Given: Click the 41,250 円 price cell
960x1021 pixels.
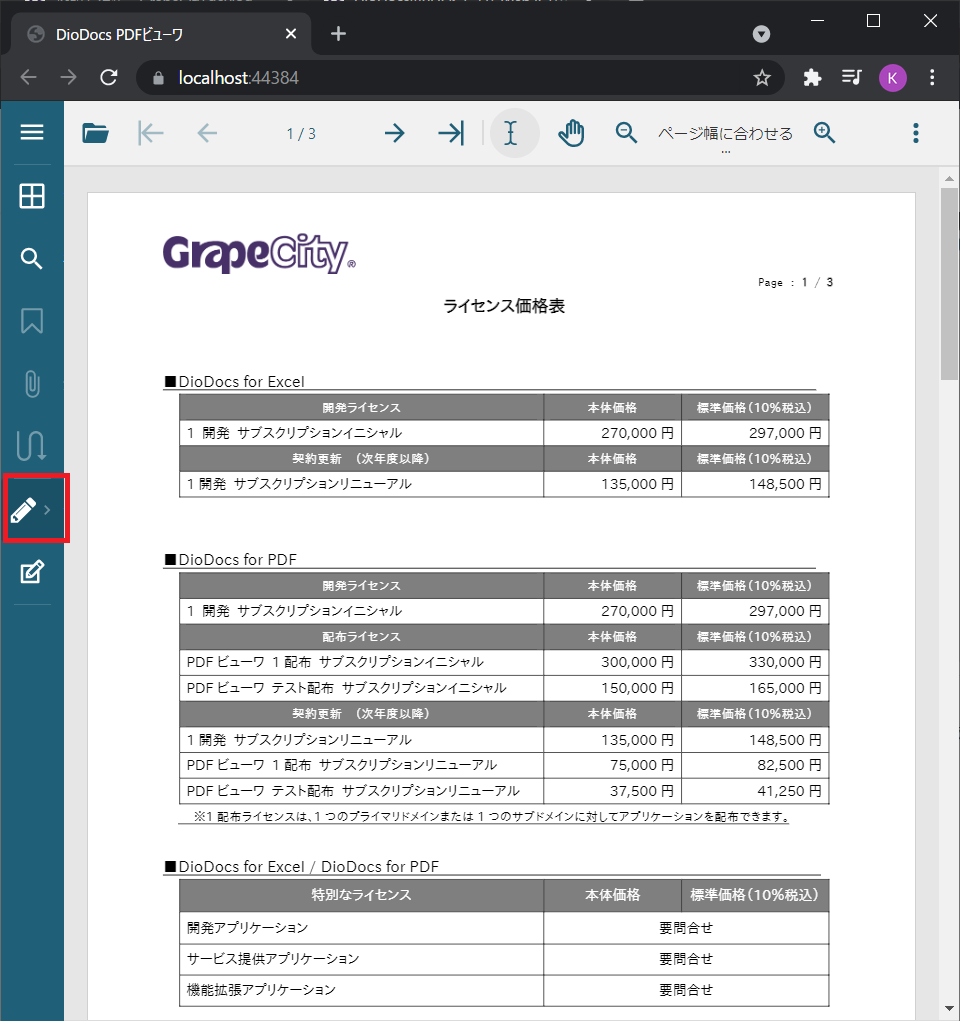Looking at the screenshot, I should click(x=755, y=791).
